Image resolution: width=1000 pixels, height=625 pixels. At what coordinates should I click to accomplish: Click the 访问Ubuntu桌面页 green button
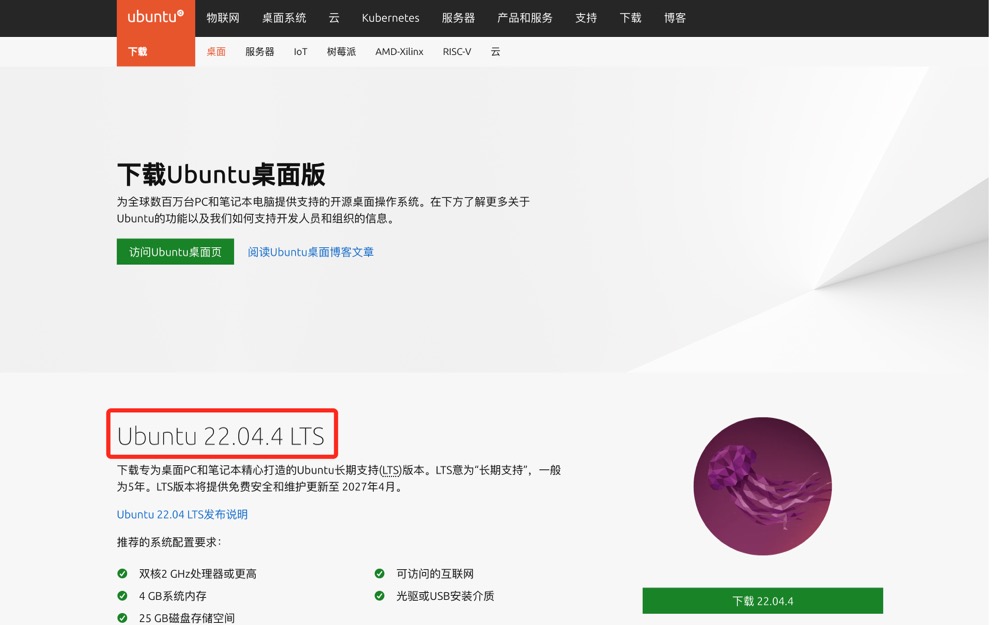pos(175,252)
